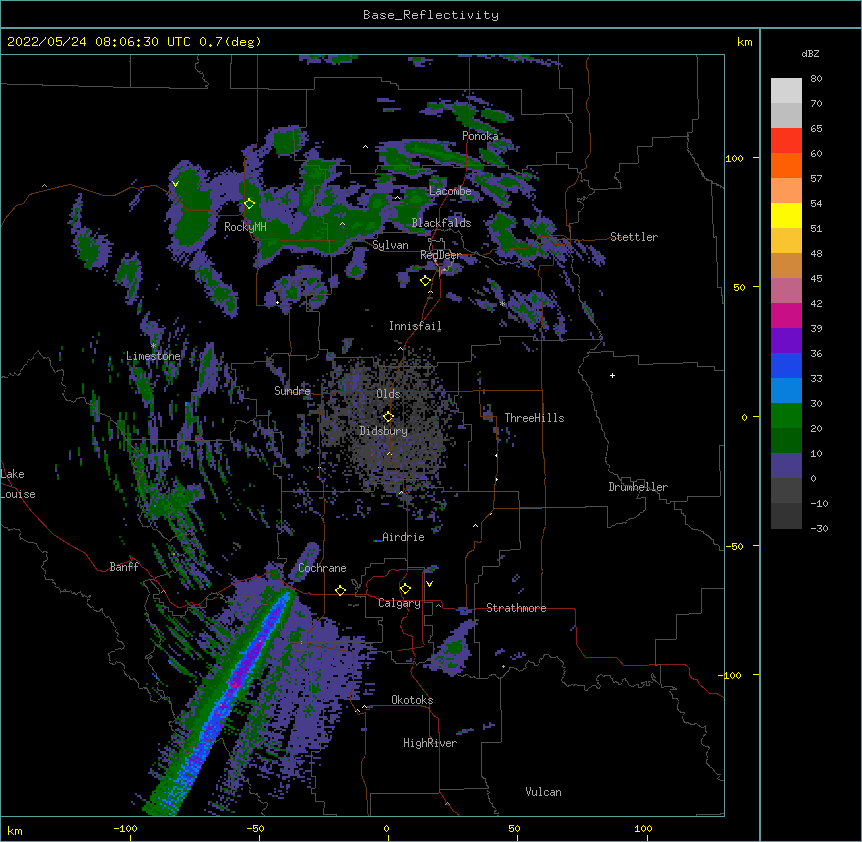Click the dark orange swatch below the 60 dBZ value
The height and width of the screenshot is (842, 862).
coord(786,165)
